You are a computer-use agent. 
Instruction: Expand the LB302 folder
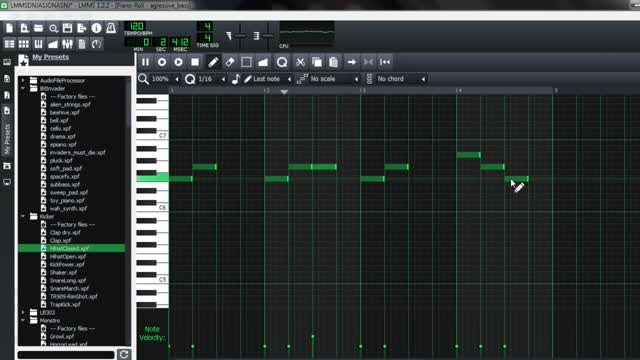tap(23, 312)
